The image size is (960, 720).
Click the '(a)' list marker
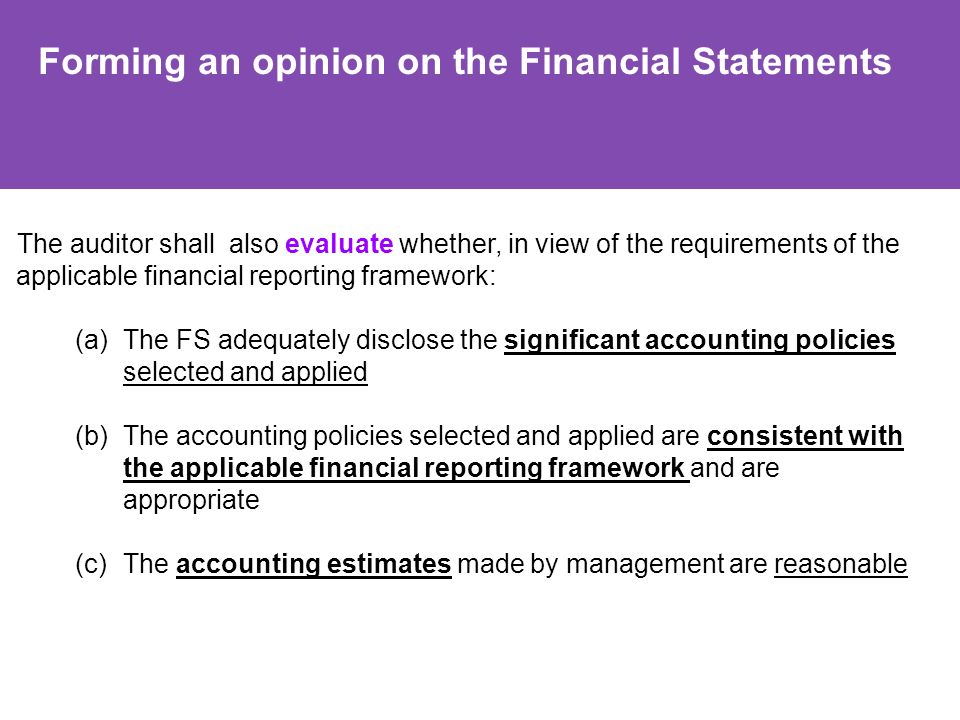tap(92, 340)
